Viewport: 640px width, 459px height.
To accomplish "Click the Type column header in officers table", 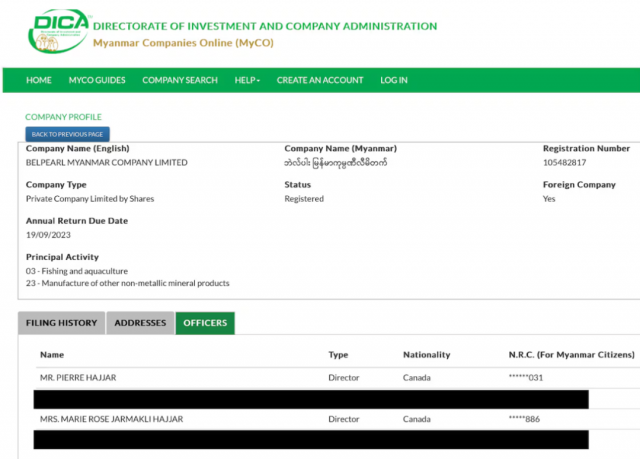I will [338, 355].
